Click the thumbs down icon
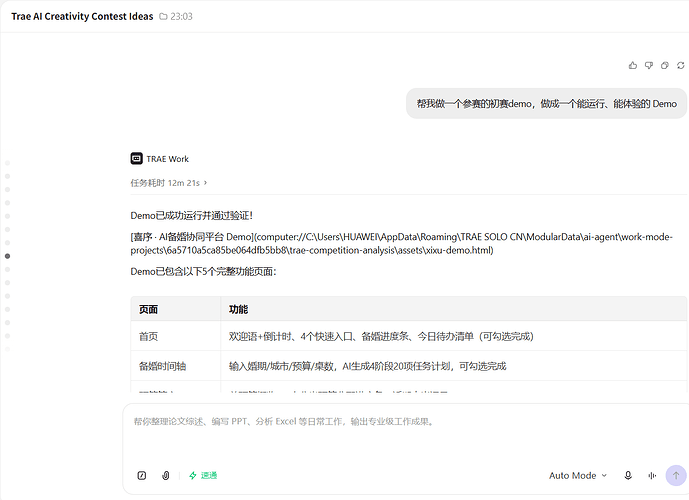The image size is (689, 500). (x=649, y=65)
